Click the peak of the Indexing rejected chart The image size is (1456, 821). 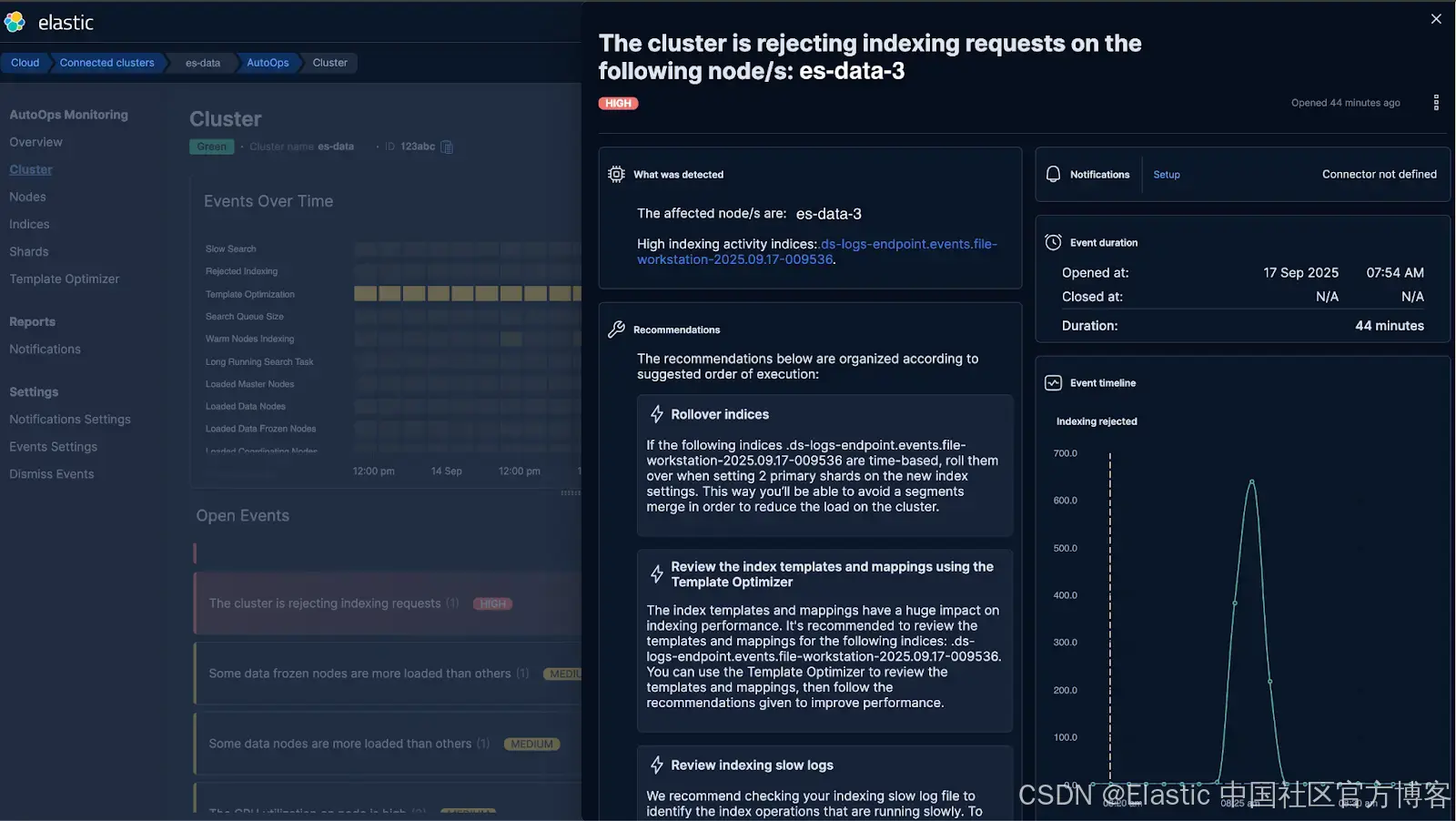[1252, 481]
